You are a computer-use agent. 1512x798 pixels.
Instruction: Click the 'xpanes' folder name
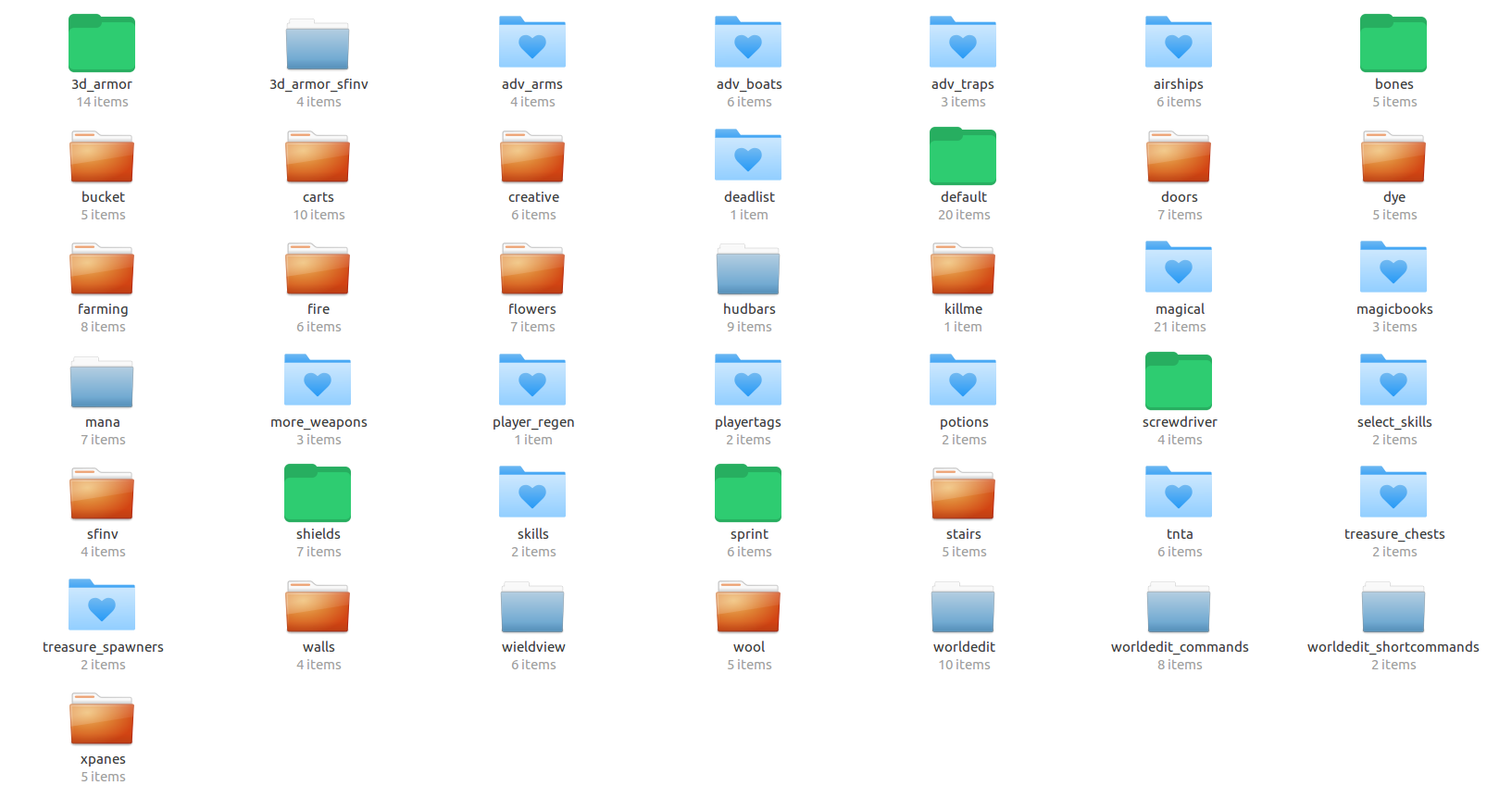pyautogui.click(x=103, y=759)
